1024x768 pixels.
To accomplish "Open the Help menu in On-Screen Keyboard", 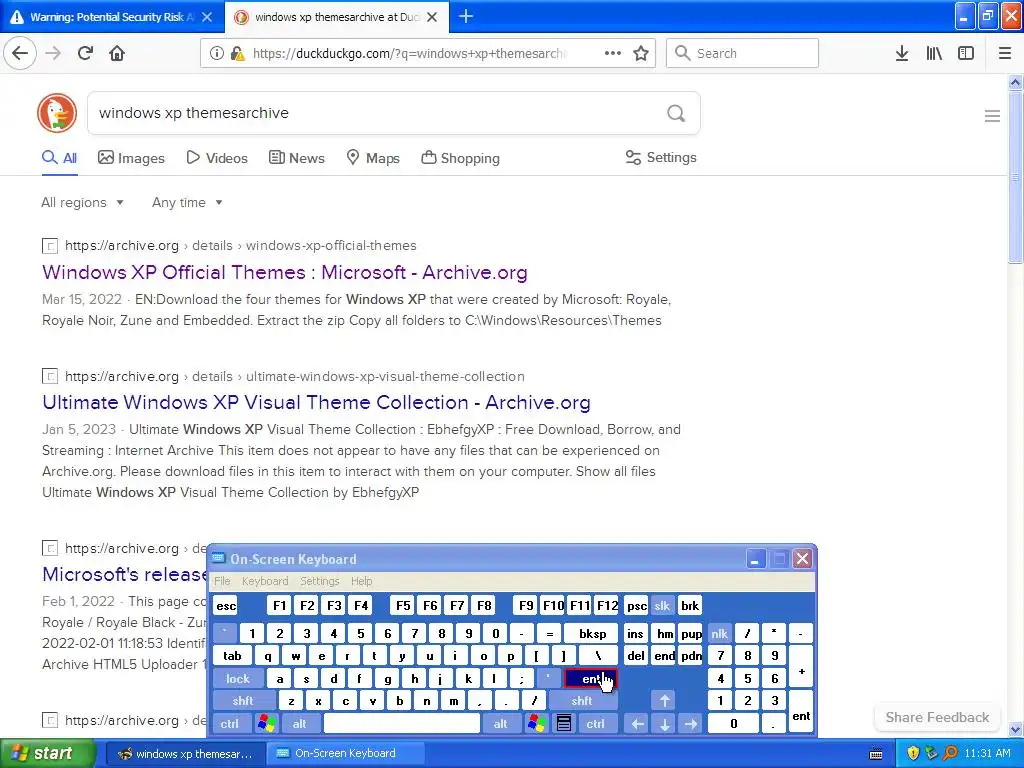I will coord(361,581).
